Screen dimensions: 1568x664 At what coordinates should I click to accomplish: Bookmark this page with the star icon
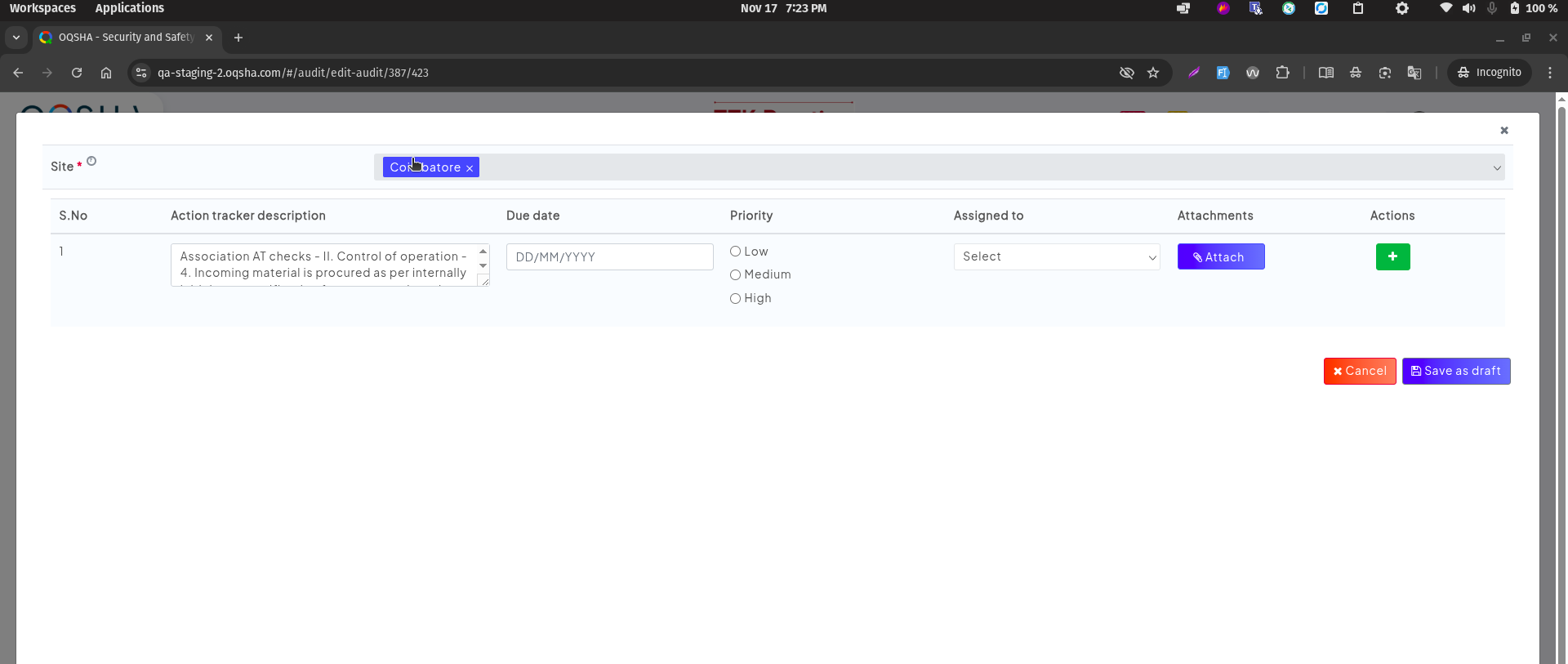tap(1152, 73)
